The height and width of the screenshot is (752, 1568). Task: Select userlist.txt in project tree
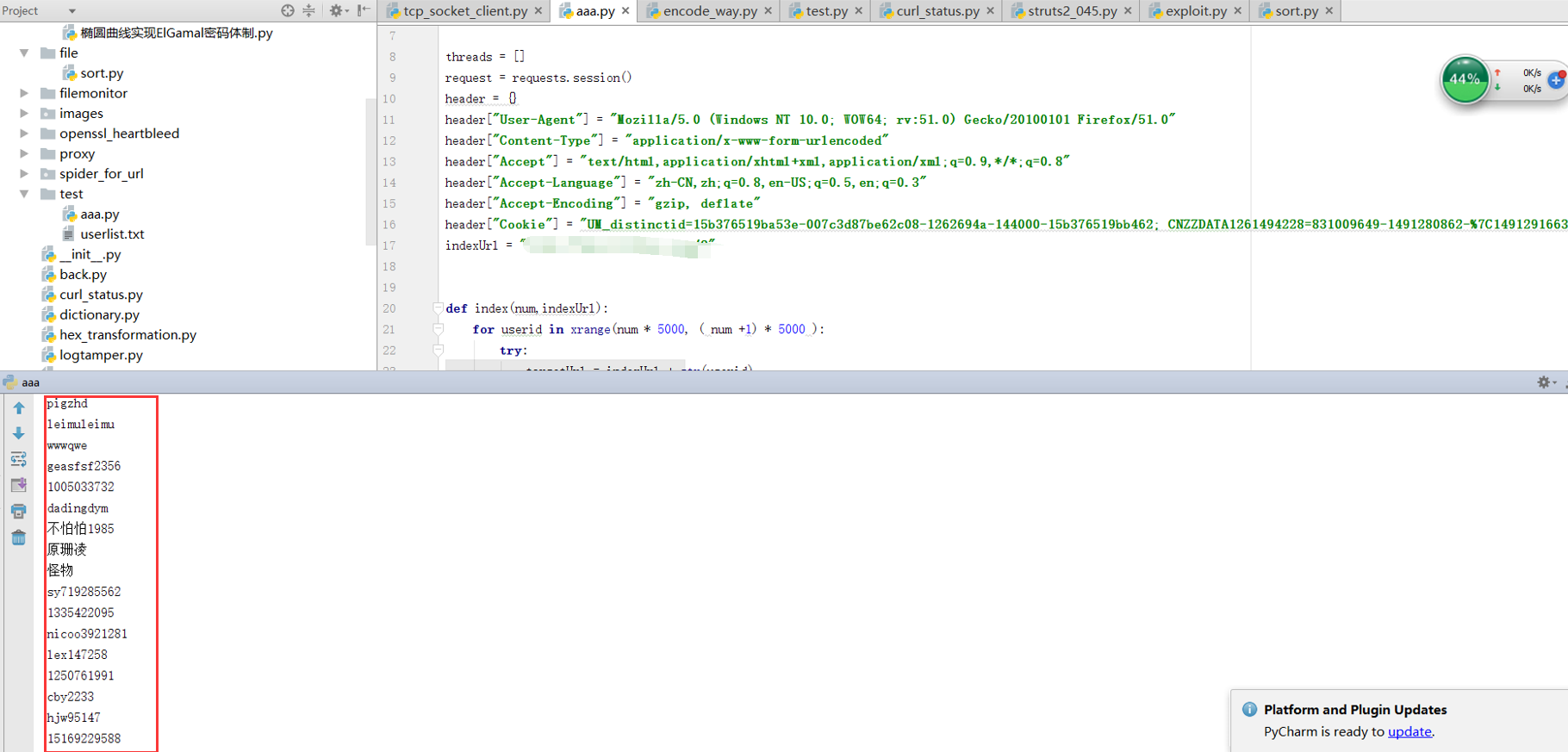[112, 234]
